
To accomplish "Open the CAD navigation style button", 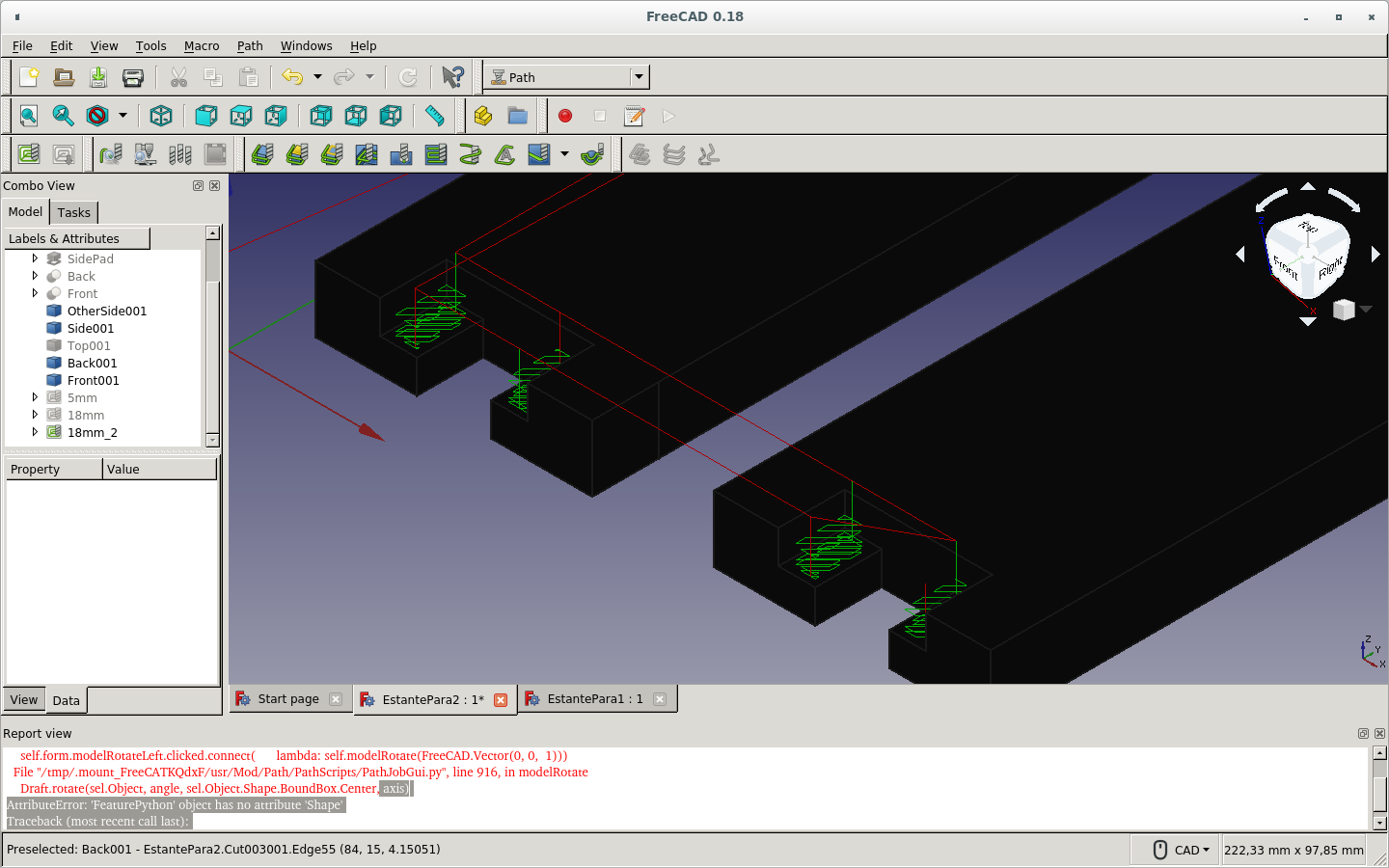I will [x=1182, y=850].
